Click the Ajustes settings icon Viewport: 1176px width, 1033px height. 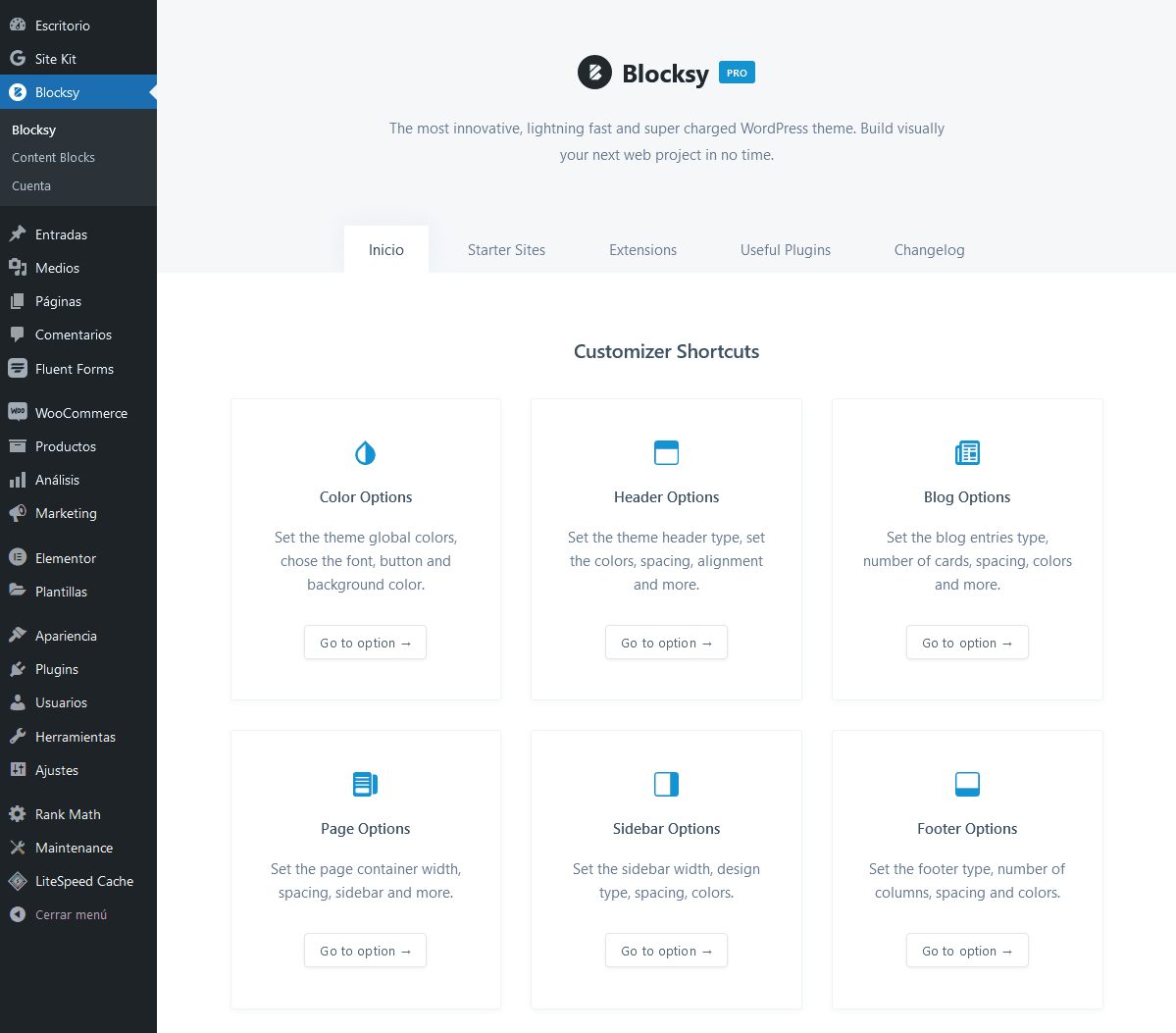tap(18, 770)
